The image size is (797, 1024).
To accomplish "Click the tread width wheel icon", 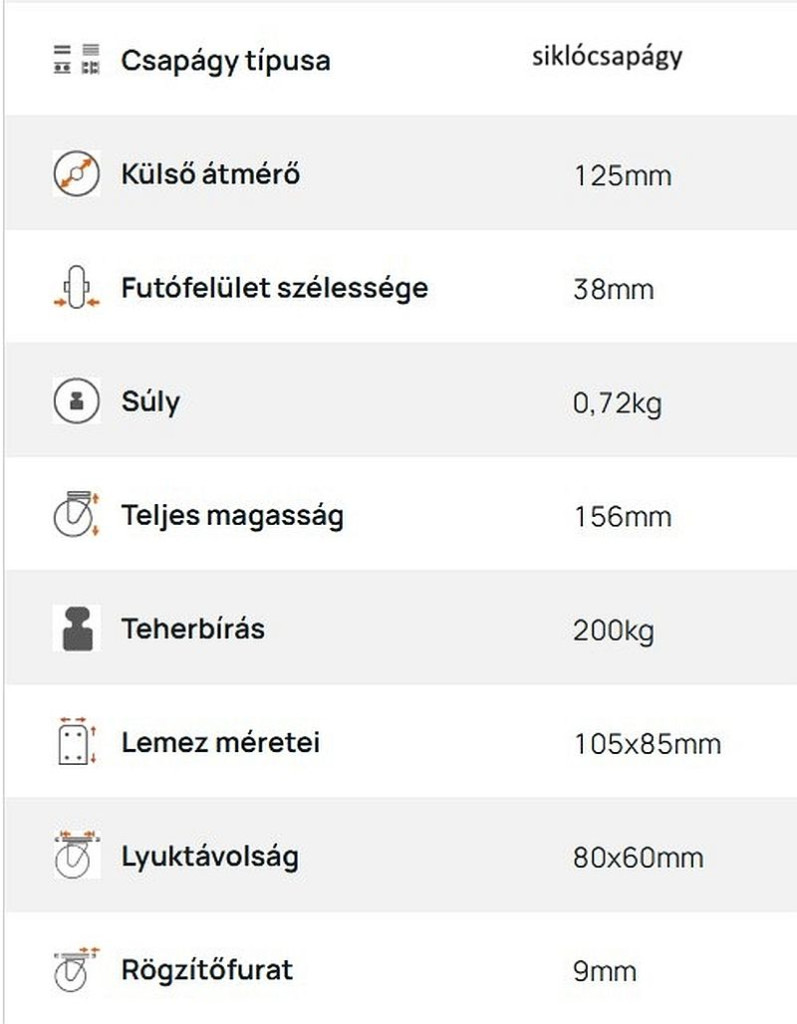I will click(77, 289).
